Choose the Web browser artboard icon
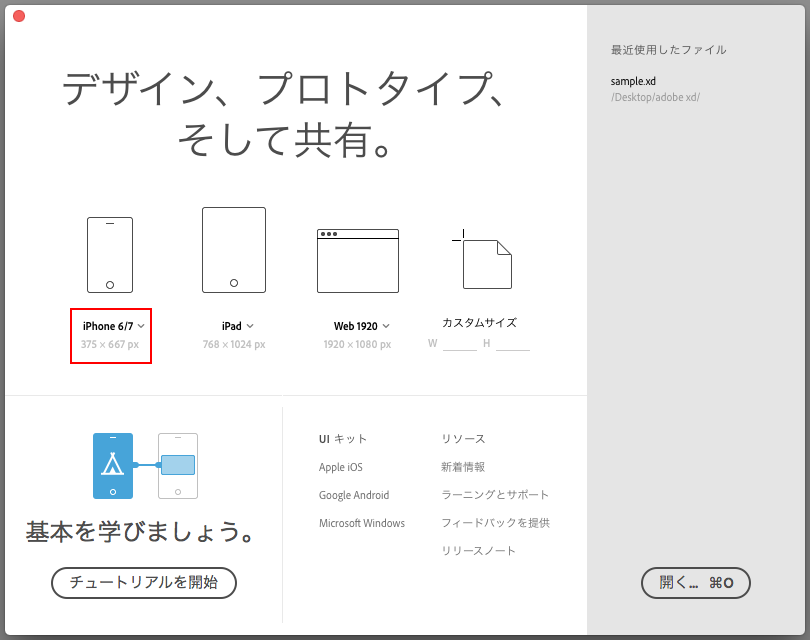 [358, 261]
